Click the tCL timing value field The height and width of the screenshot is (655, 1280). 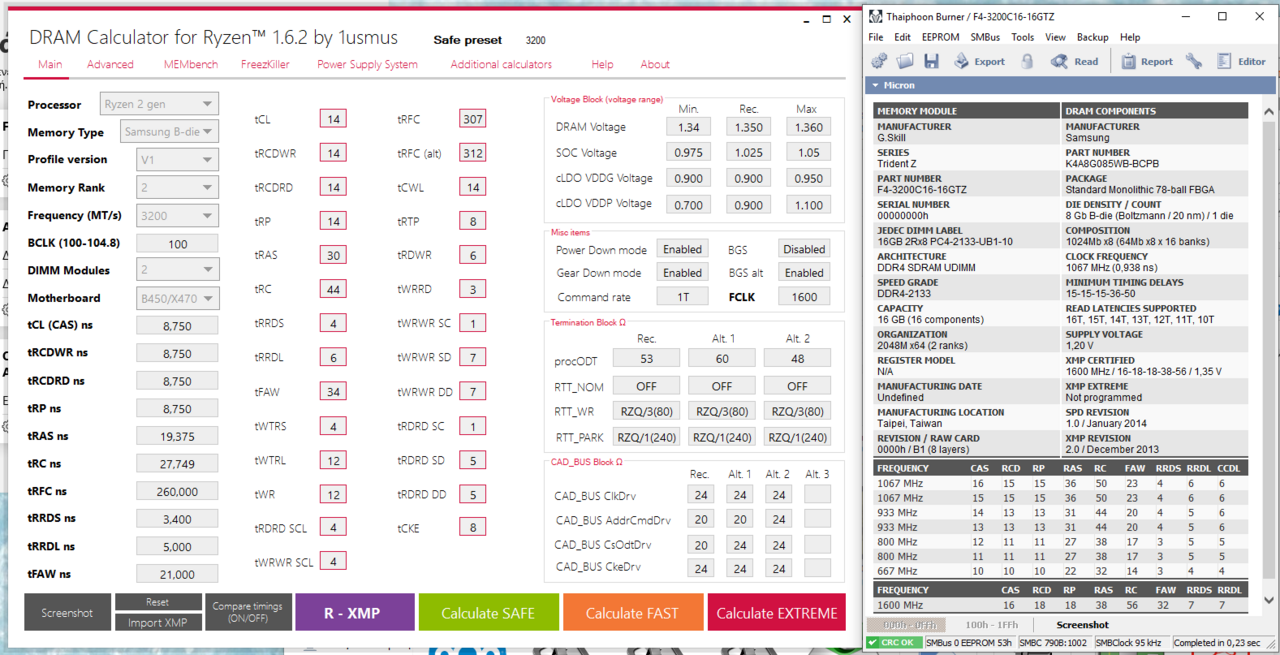coord(334,119)
